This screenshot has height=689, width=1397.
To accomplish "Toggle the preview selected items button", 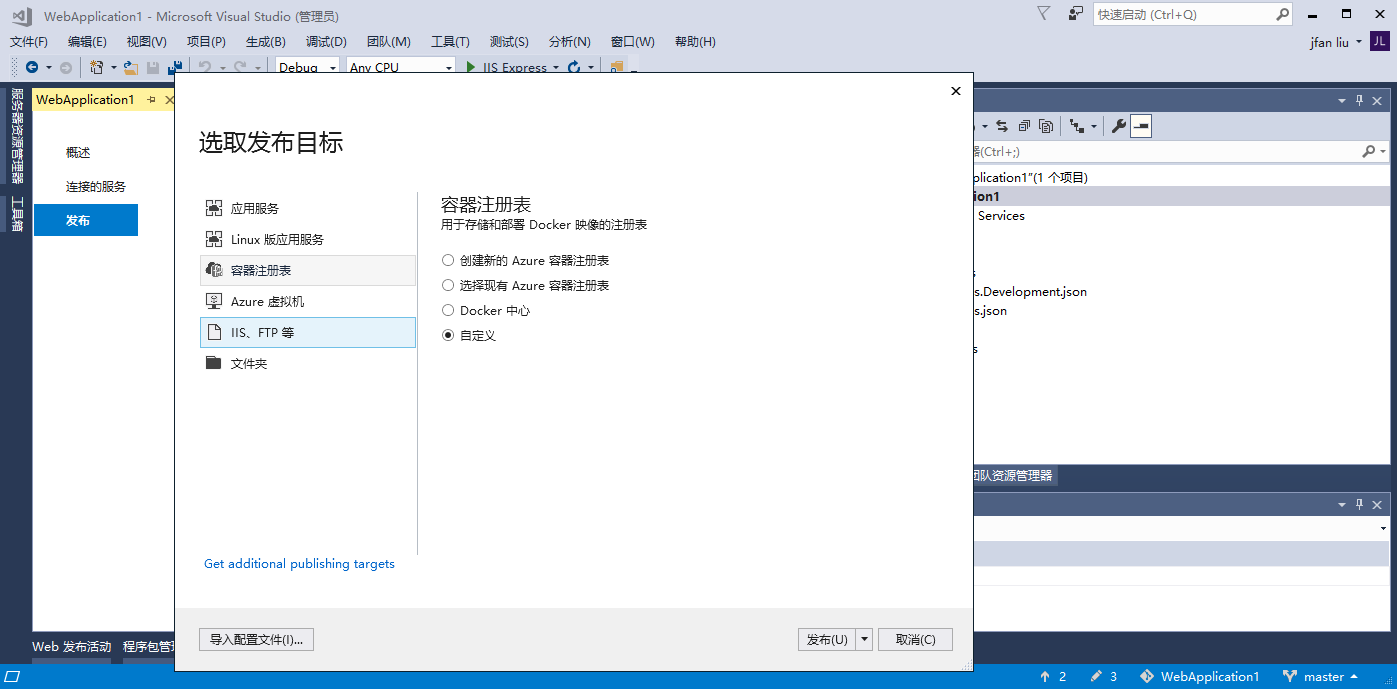I will pos(1141,126).
